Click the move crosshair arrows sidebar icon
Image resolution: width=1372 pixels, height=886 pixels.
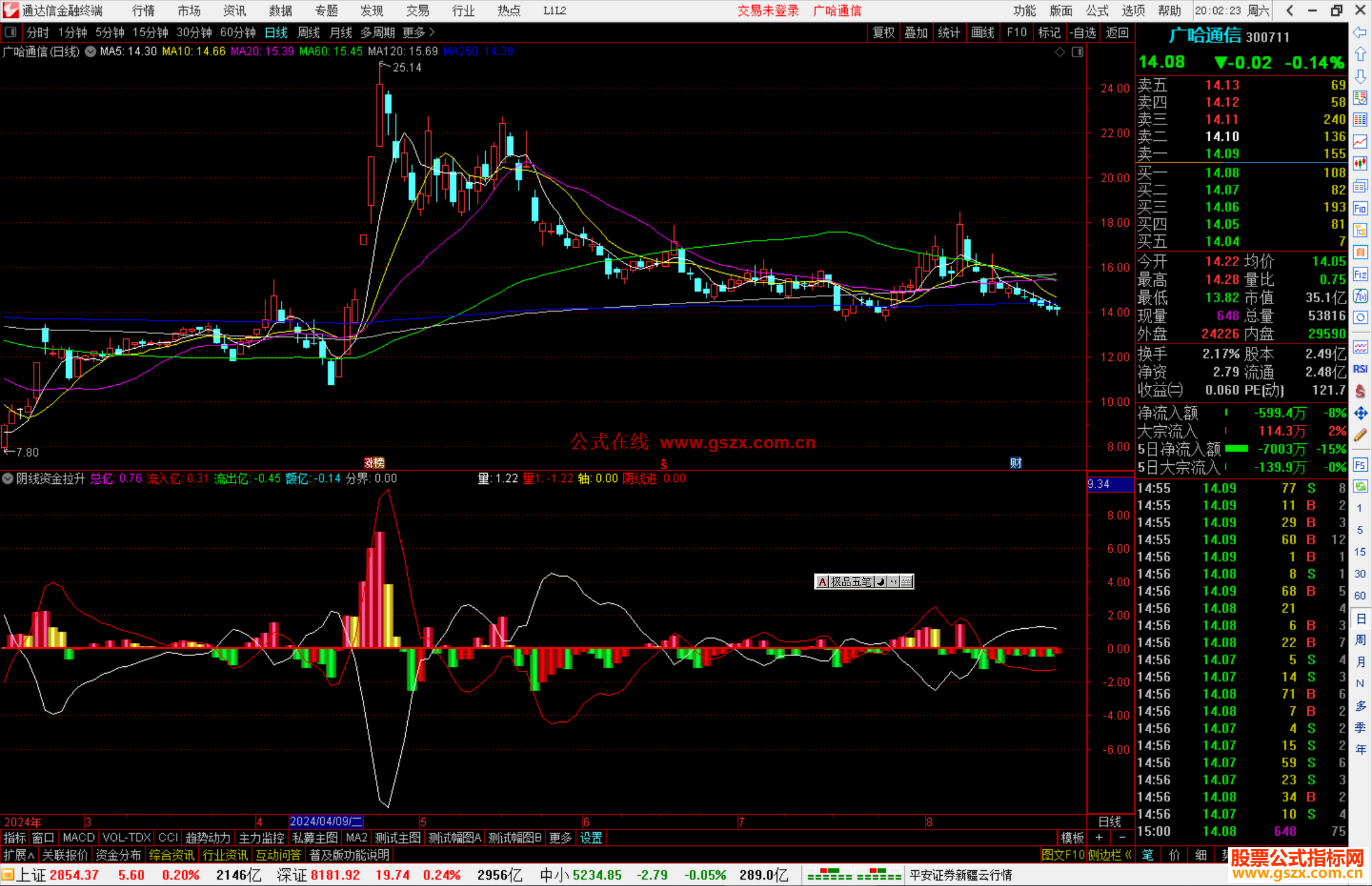pos(1360,413)
